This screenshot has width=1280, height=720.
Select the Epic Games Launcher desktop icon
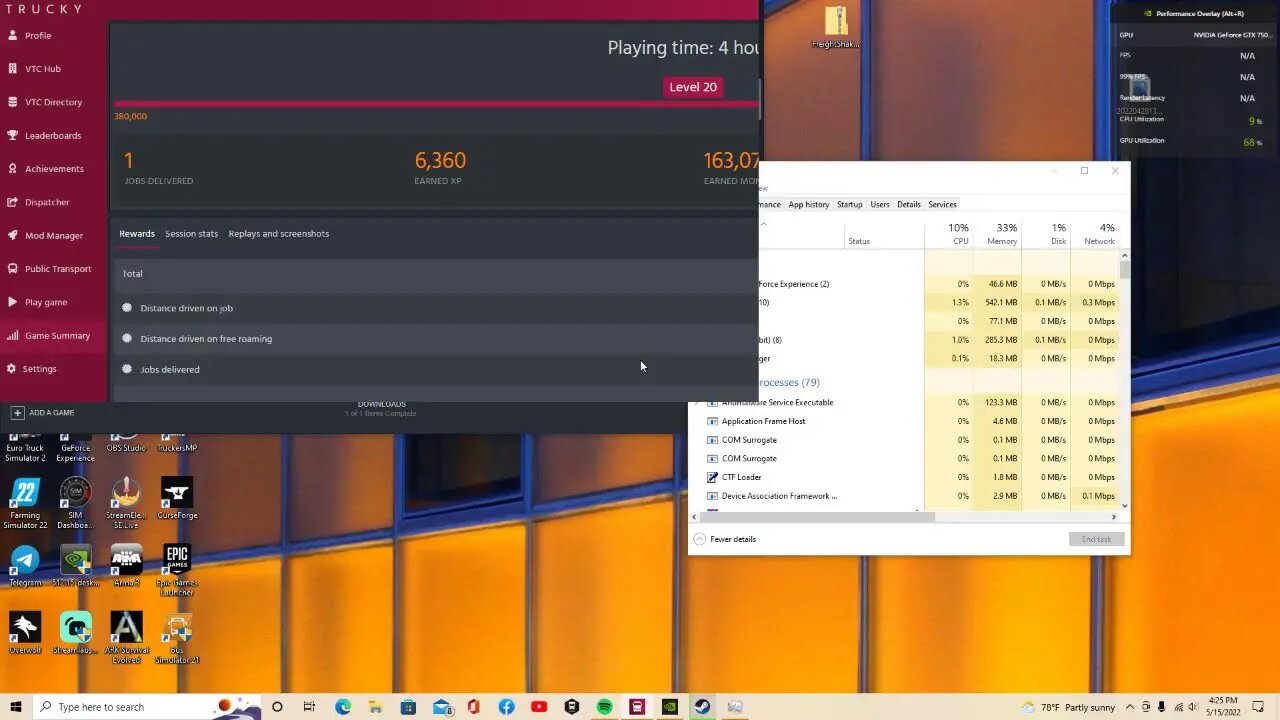click(x=177, y=571)
